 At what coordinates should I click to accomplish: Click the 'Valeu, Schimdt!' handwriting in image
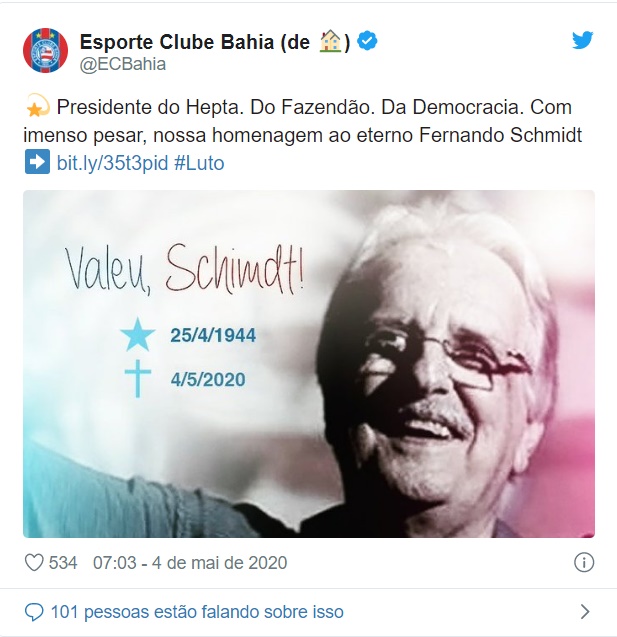point(185,270)
